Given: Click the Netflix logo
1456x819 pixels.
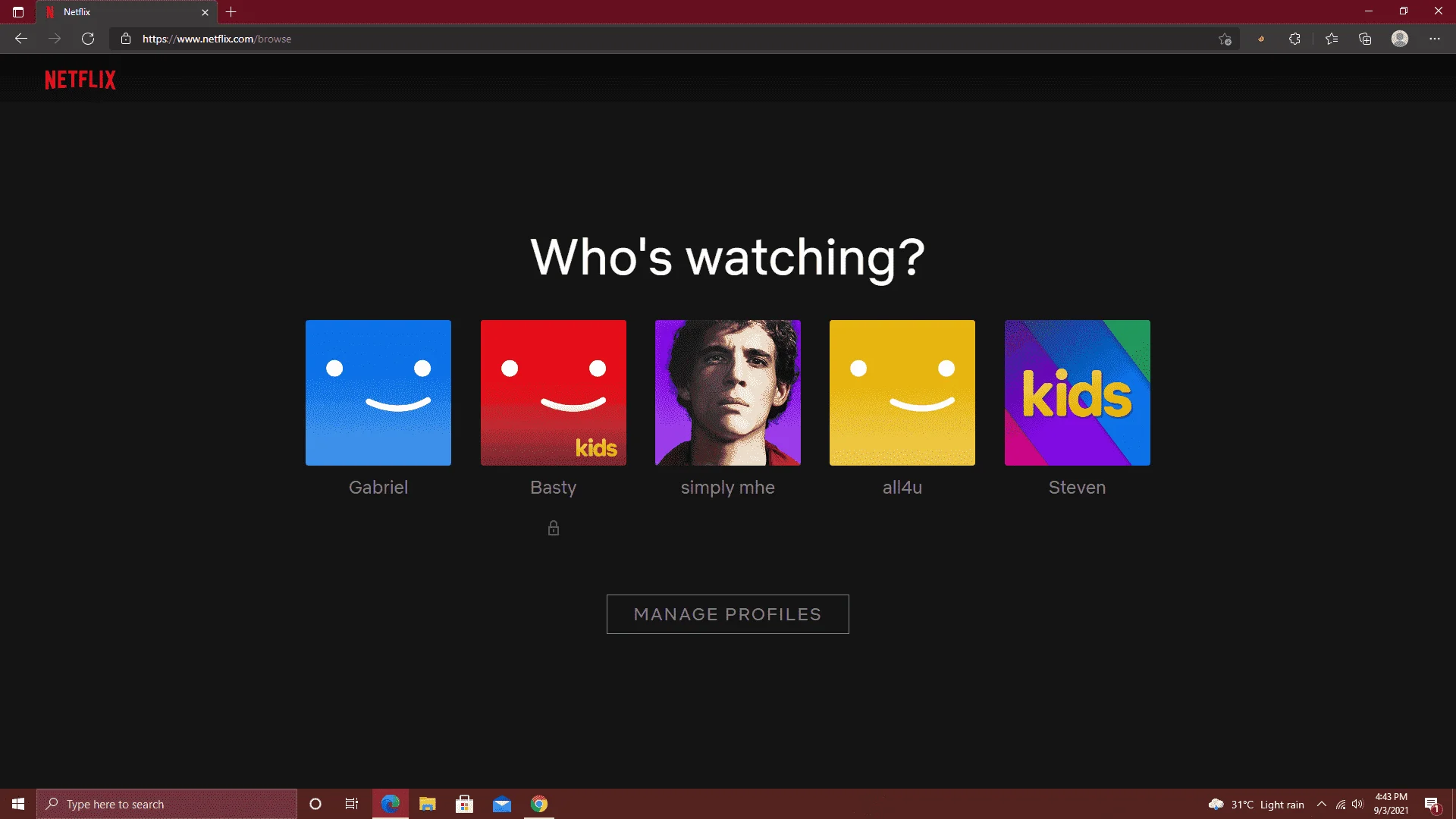Looking at the screenshot, I should [80, 80].
